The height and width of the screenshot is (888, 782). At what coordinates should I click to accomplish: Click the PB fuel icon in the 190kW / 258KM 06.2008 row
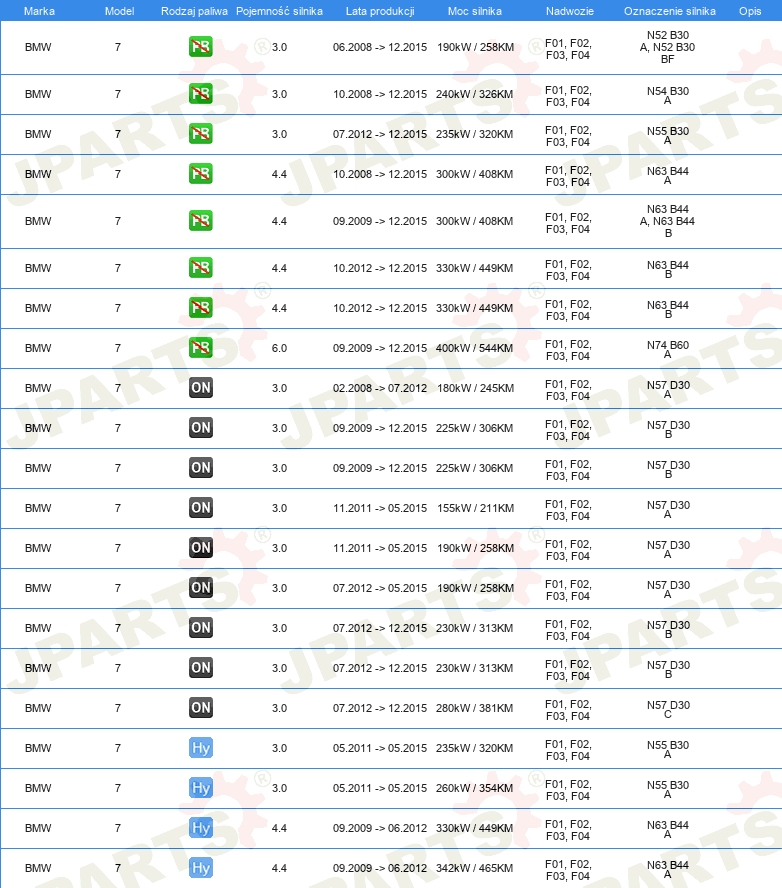click(200, 47)
